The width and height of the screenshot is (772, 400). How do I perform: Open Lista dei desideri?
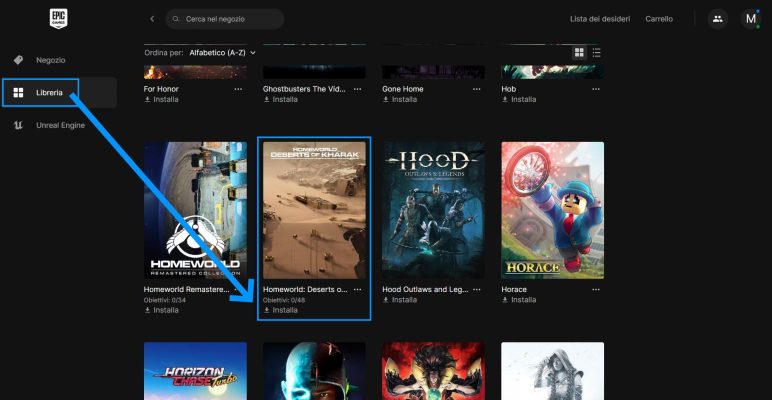coord(599,19)
